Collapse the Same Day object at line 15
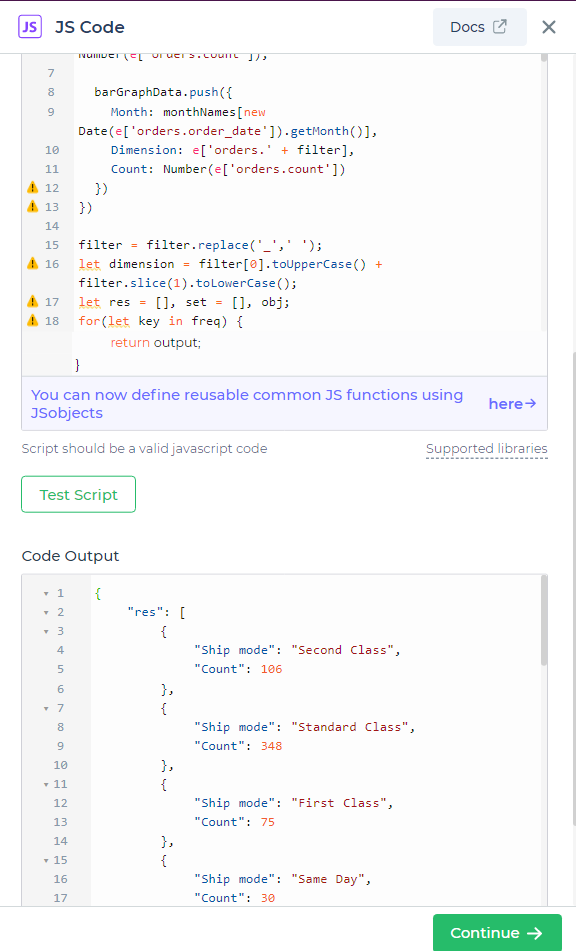The image size is (576, 951). tap(46, 861)
